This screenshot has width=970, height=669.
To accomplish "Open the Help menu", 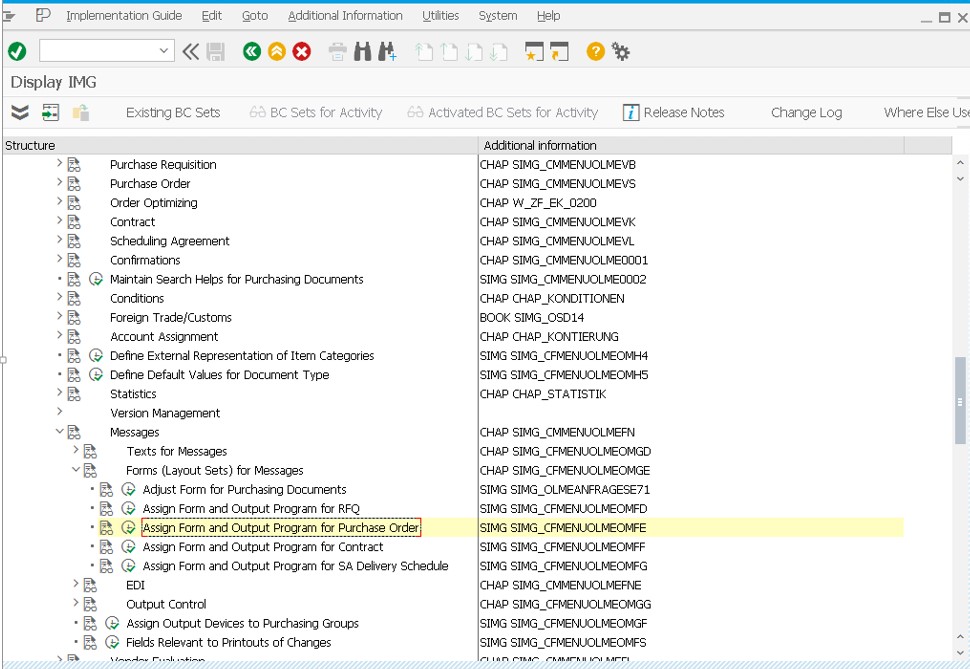I will tap(548, 15).
